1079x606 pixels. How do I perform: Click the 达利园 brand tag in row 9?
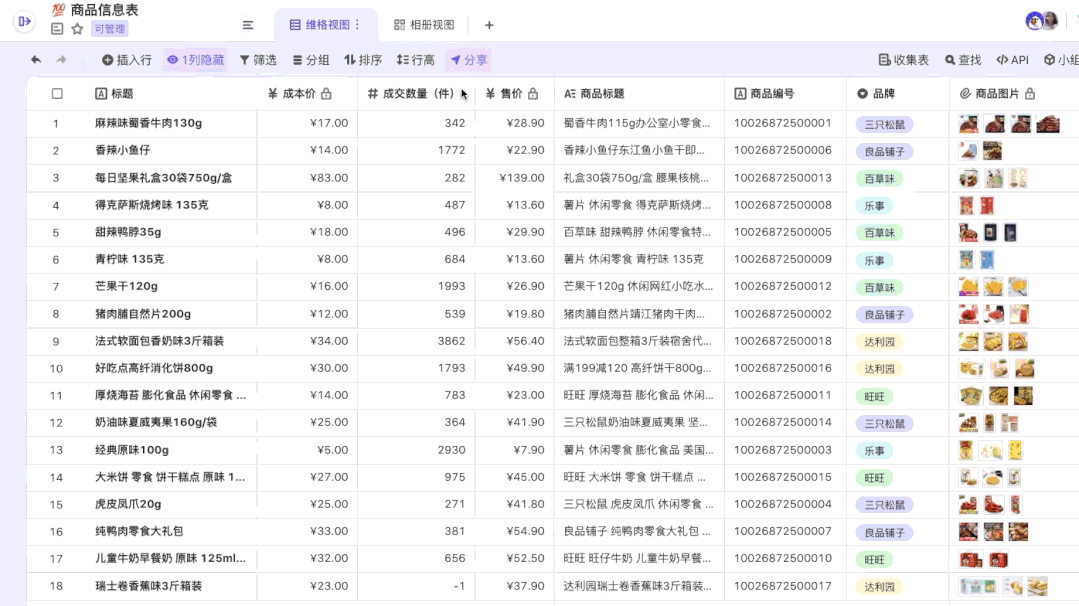pos(879,342)
